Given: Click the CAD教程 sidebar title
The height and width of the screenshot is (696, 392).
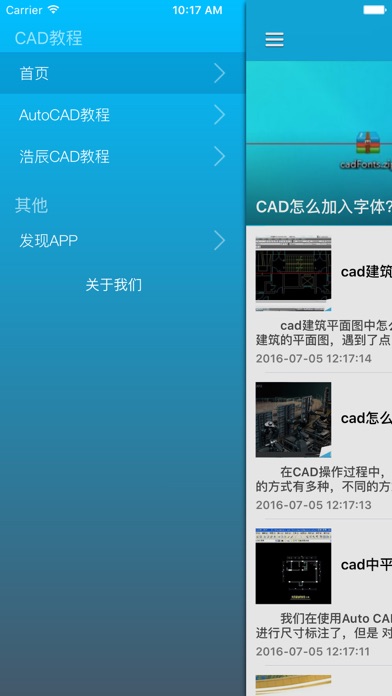Looking at the screenshot, I should pos(49,38).
